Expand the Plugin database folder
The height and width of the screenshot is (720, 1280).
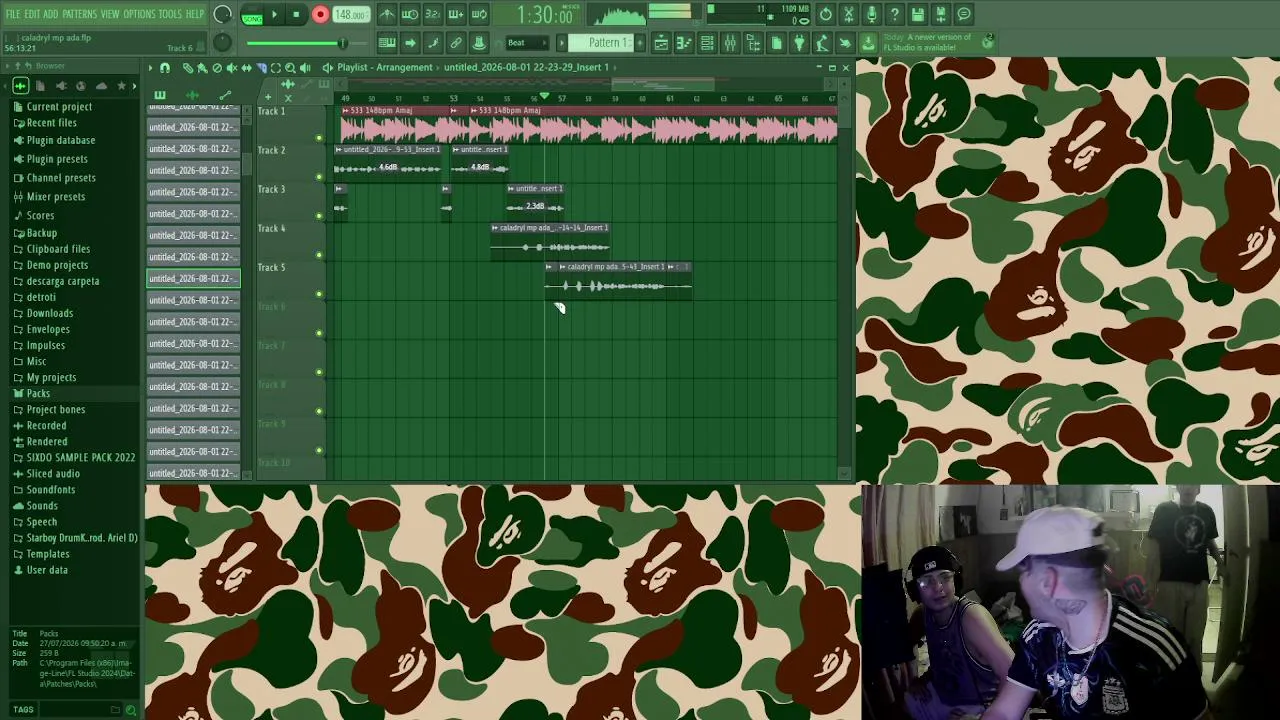click(x=61, y=140)
